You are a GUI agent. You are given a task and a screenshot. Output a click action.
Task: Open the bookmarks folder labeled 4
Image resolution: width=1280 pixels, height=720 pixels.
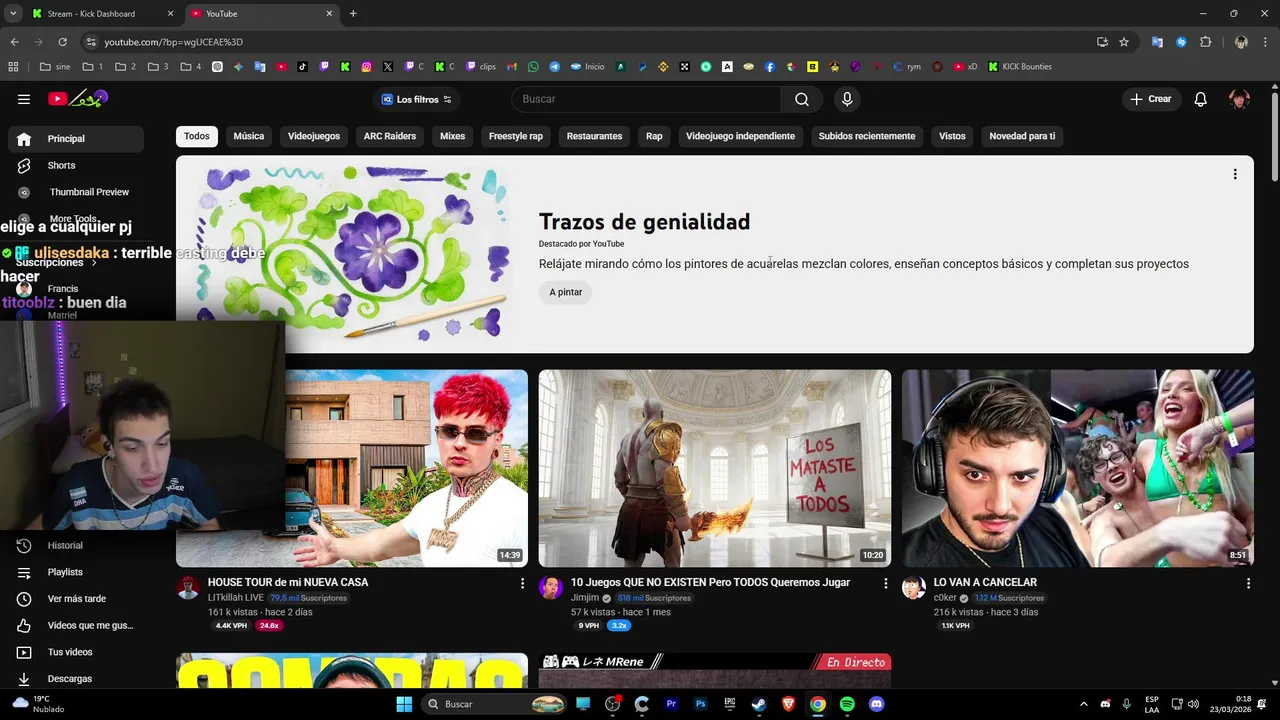coord(190,67)
